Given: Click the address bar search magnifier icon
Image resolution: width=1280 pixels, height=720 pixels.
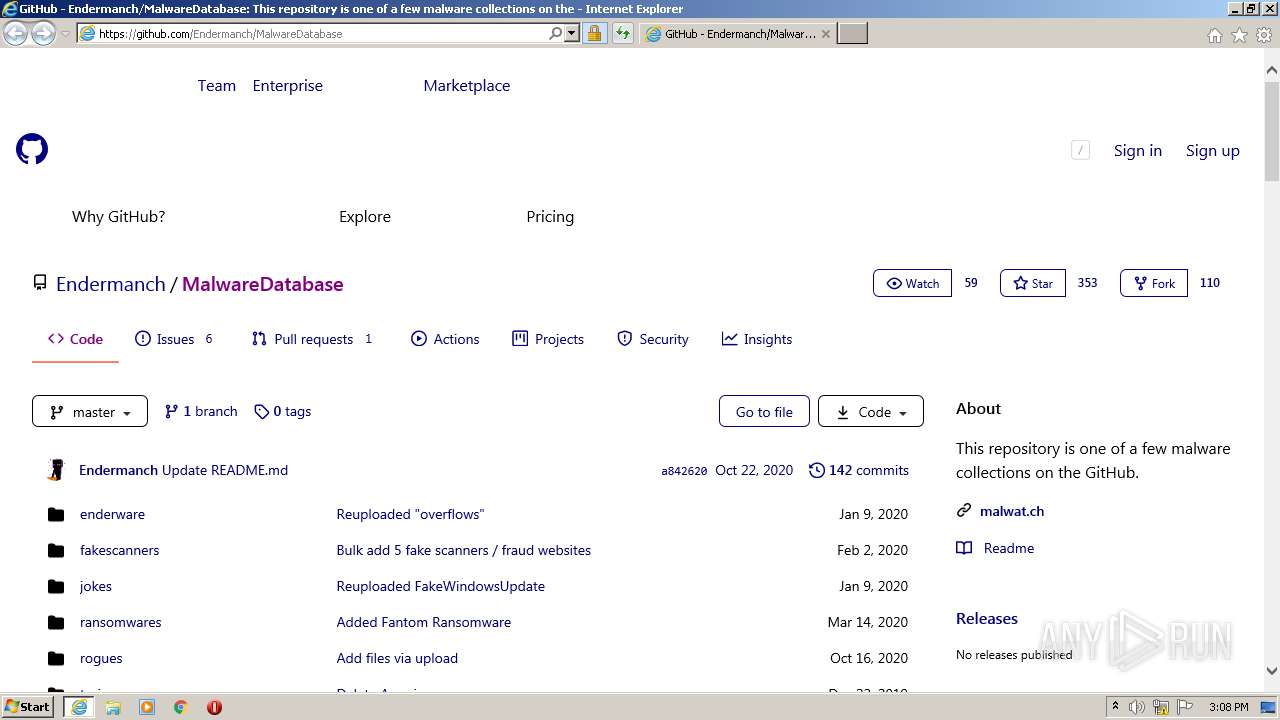Looking at the screenshot, I should point(555,33).
